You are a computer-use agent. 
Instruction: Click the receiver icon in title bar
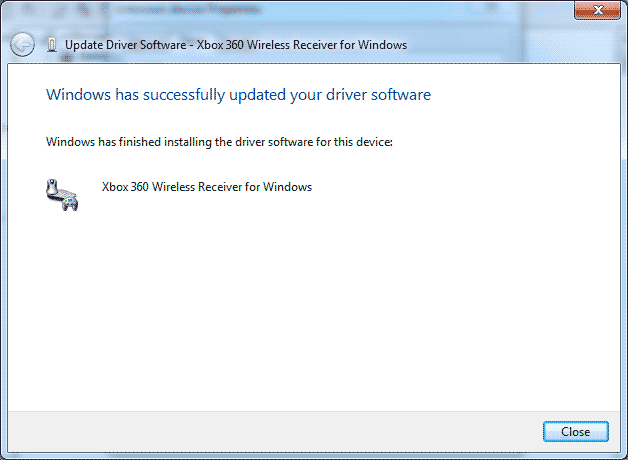click(x=52, y=45)
